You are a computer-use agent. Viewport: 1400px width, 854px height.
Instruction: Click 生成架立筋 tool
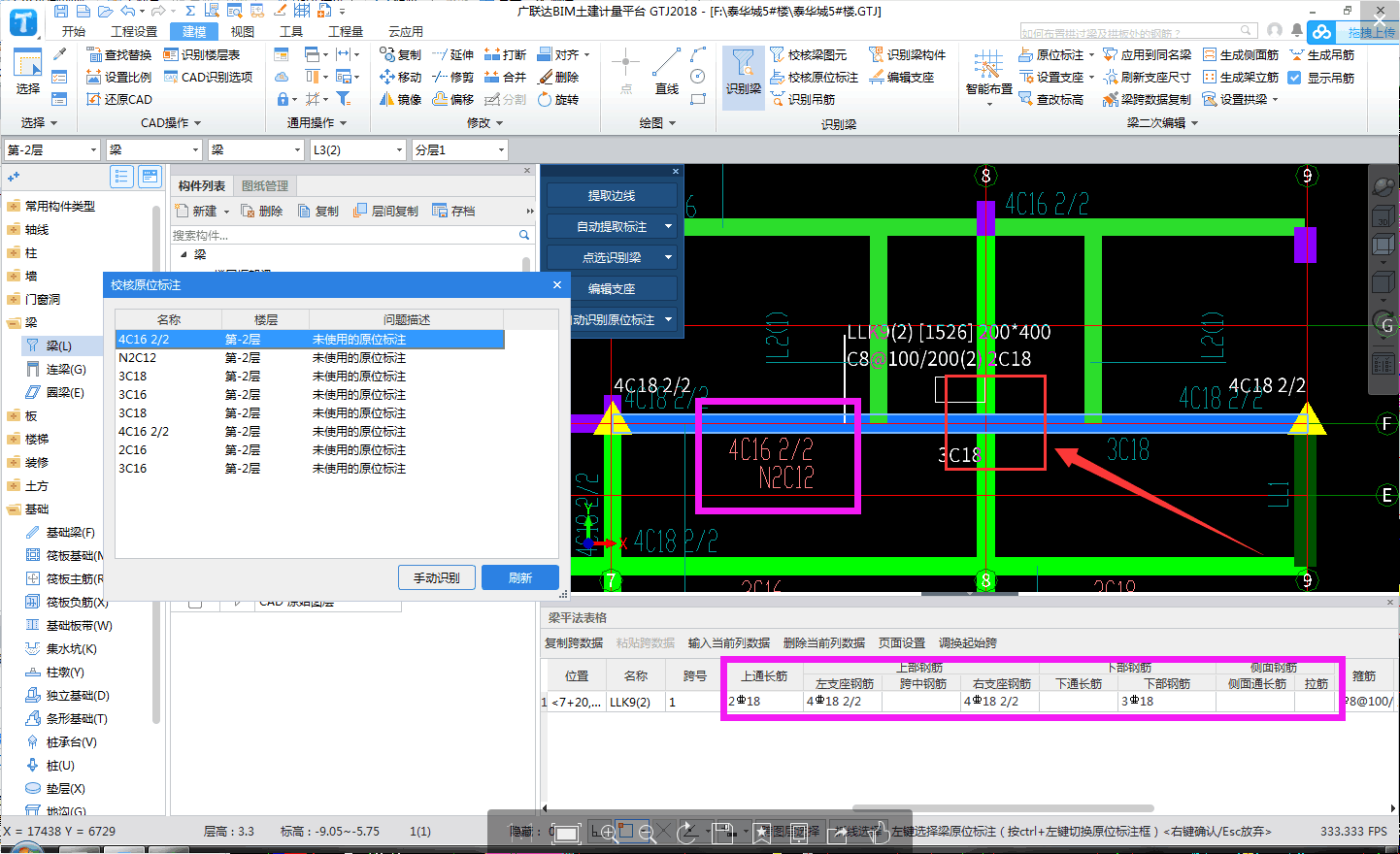click(x=1241, y=77)
